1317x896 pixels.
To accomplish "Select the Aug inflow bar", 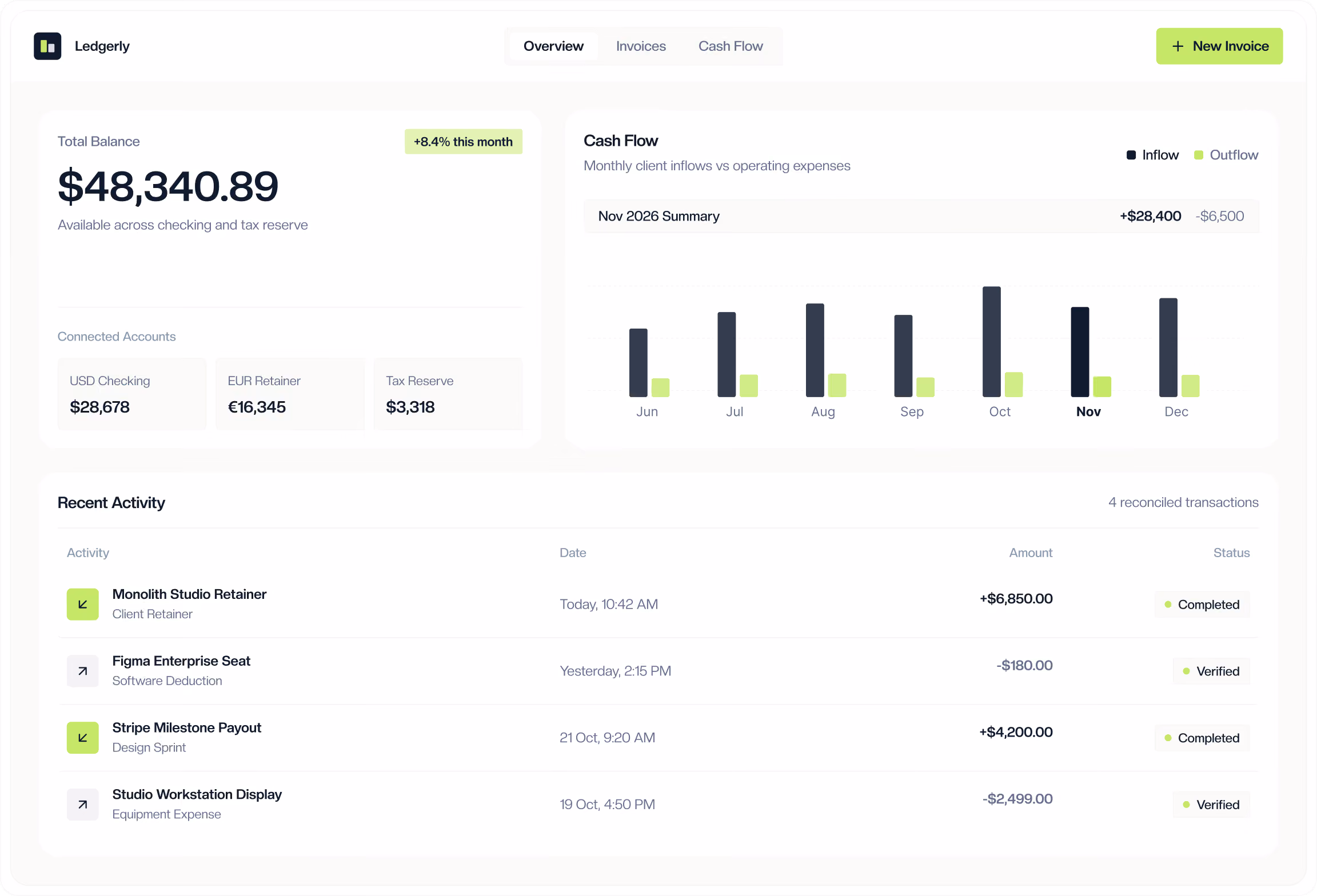I will [815, 350].
